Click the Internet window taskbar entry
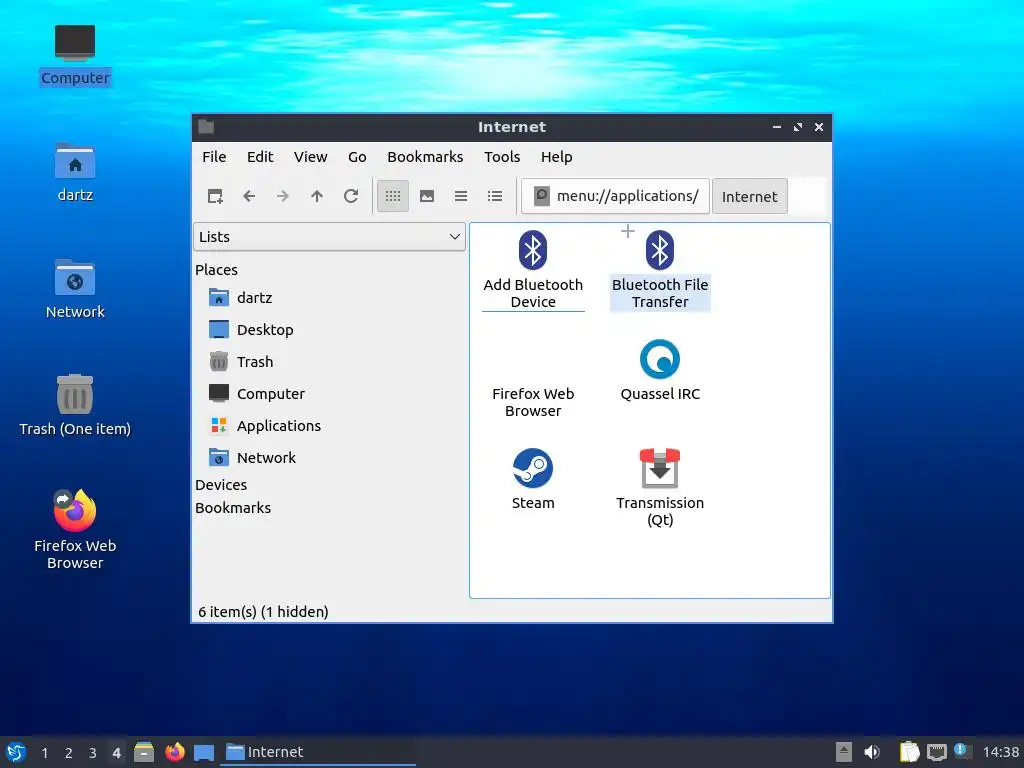1024x768 pixels. (320, 752)
